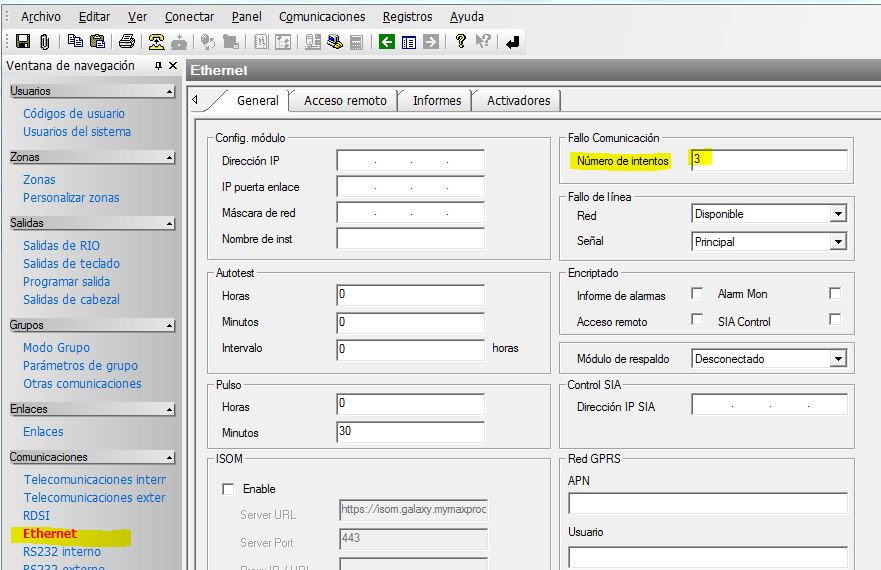This screenshot has width=881, height=570.
Task: Click the green back arrow icon
Action: [x=387, y=42]
